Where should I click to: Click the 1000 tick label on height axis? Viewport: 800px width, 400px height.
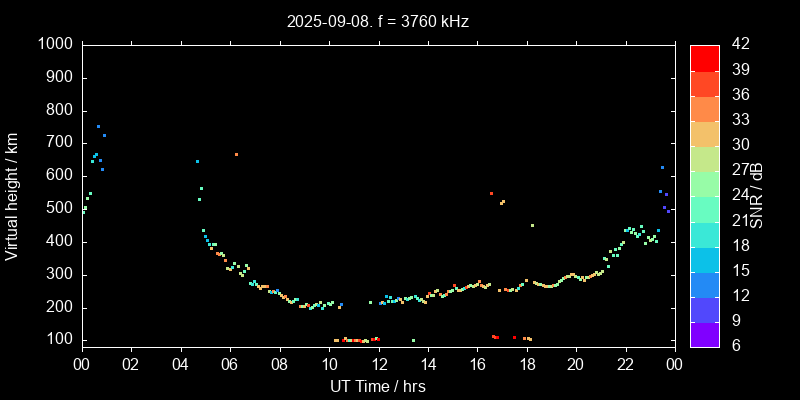[x=53, y=44]
